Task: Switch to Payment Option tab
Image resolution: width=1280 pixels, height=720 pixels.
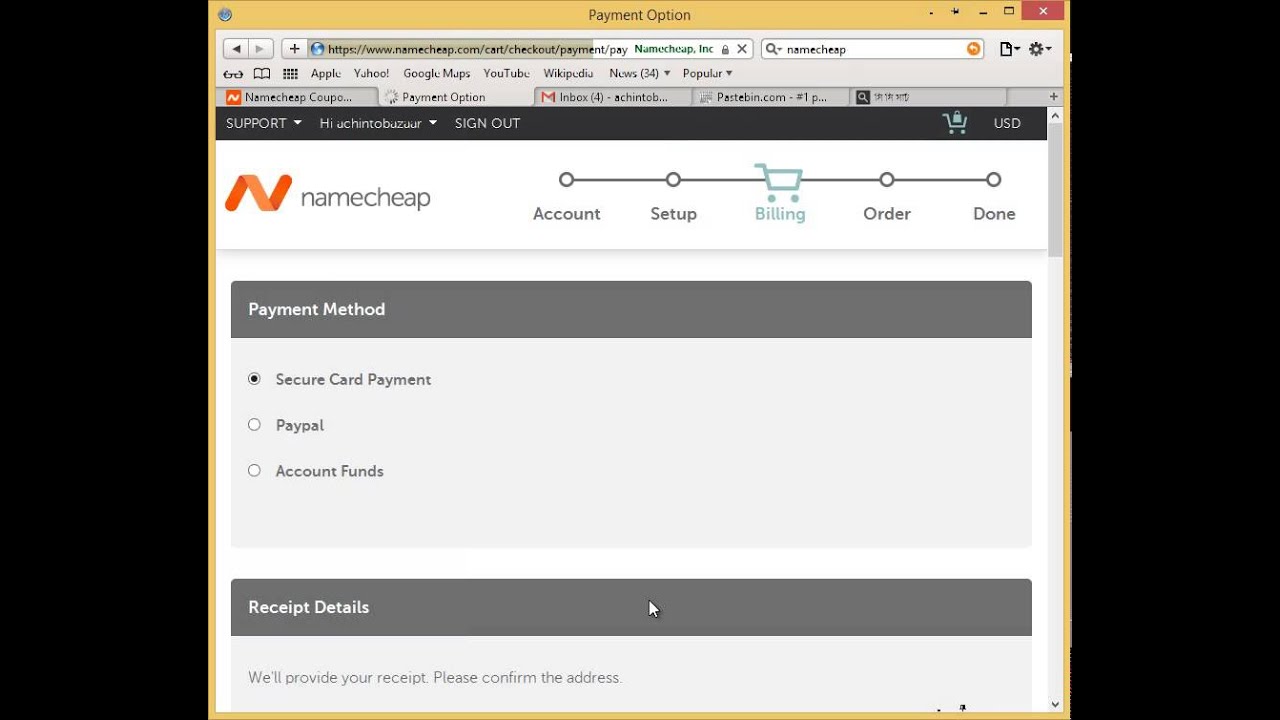Action: (x=456, y=97)
